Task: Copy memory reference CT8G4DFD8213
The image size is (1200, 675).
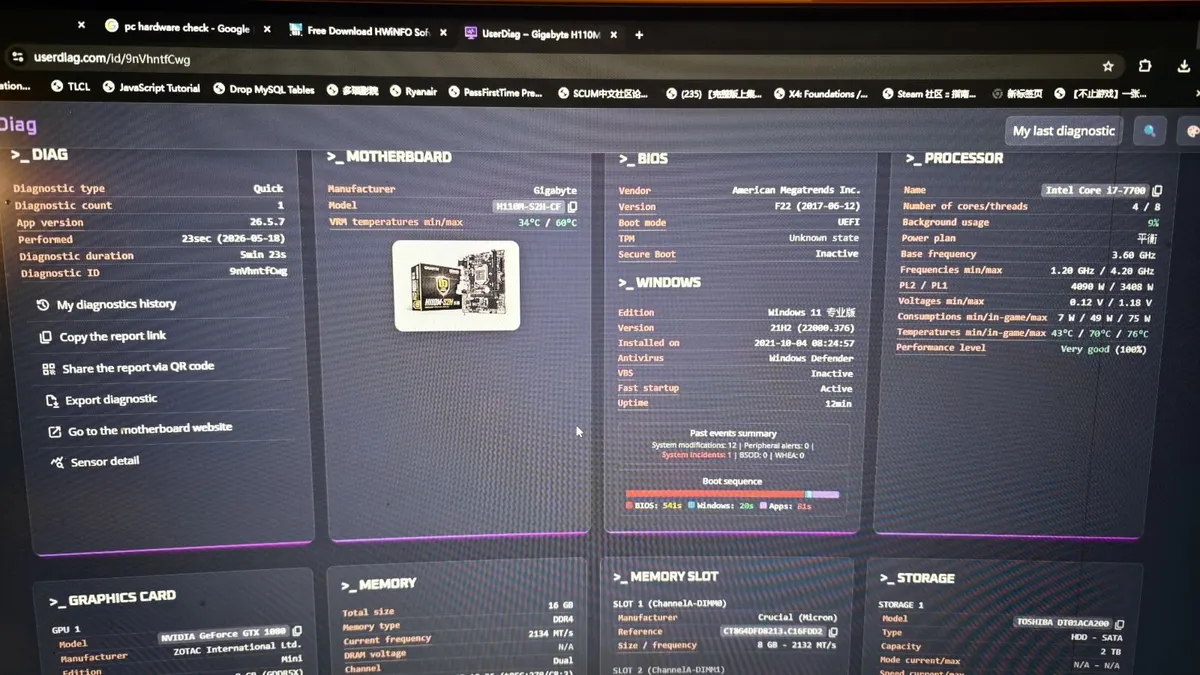Action: (833, 632)
